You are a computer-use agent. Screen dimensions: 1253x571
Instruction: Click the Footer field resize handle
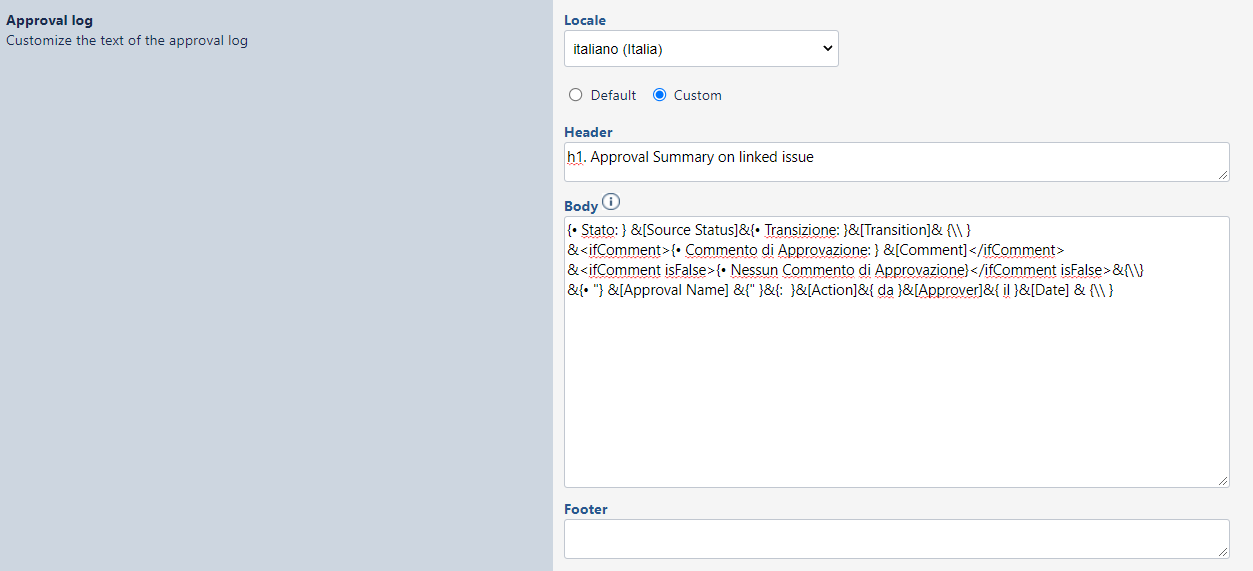point(1223,552)
